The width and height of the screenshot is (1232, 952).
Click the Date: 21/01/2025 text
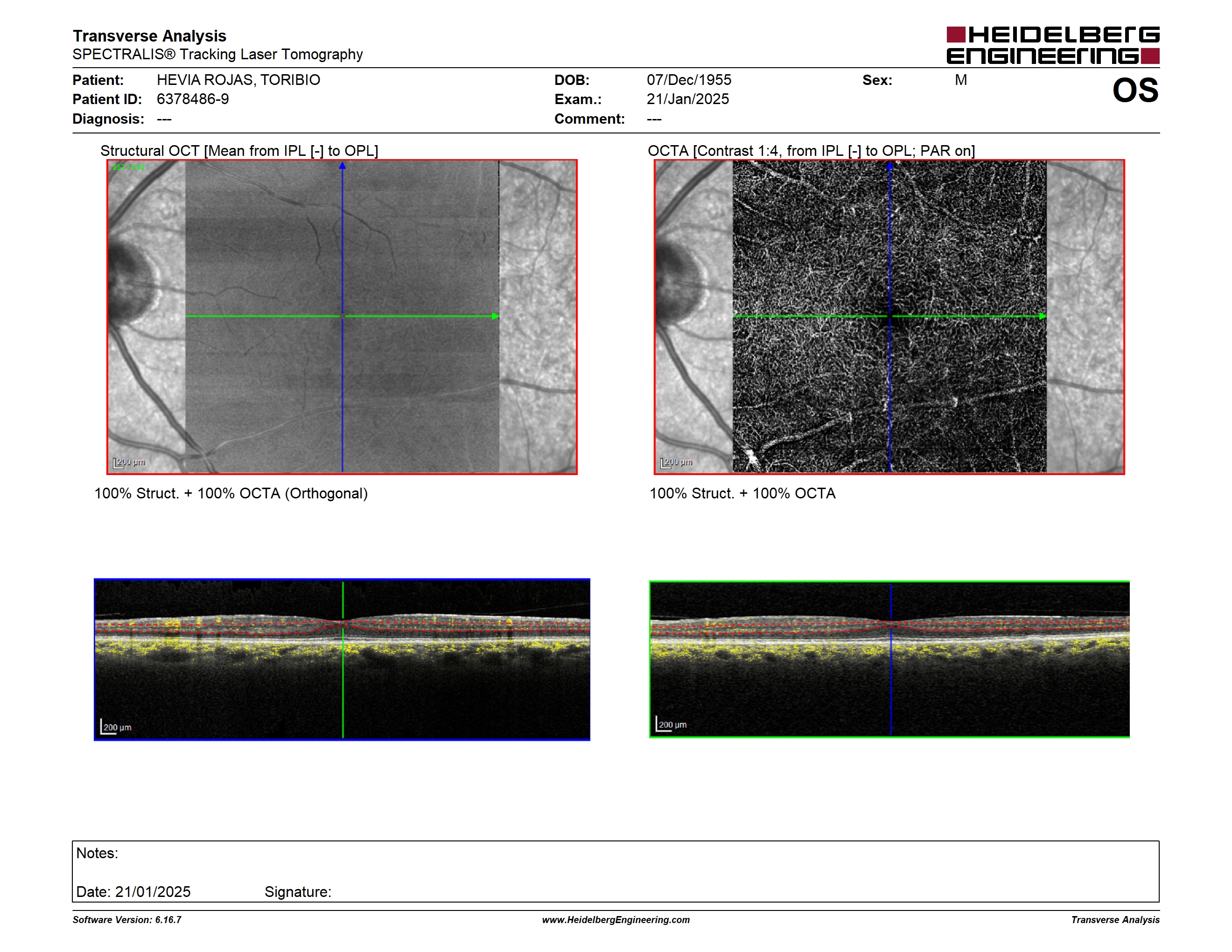(133, 892)
